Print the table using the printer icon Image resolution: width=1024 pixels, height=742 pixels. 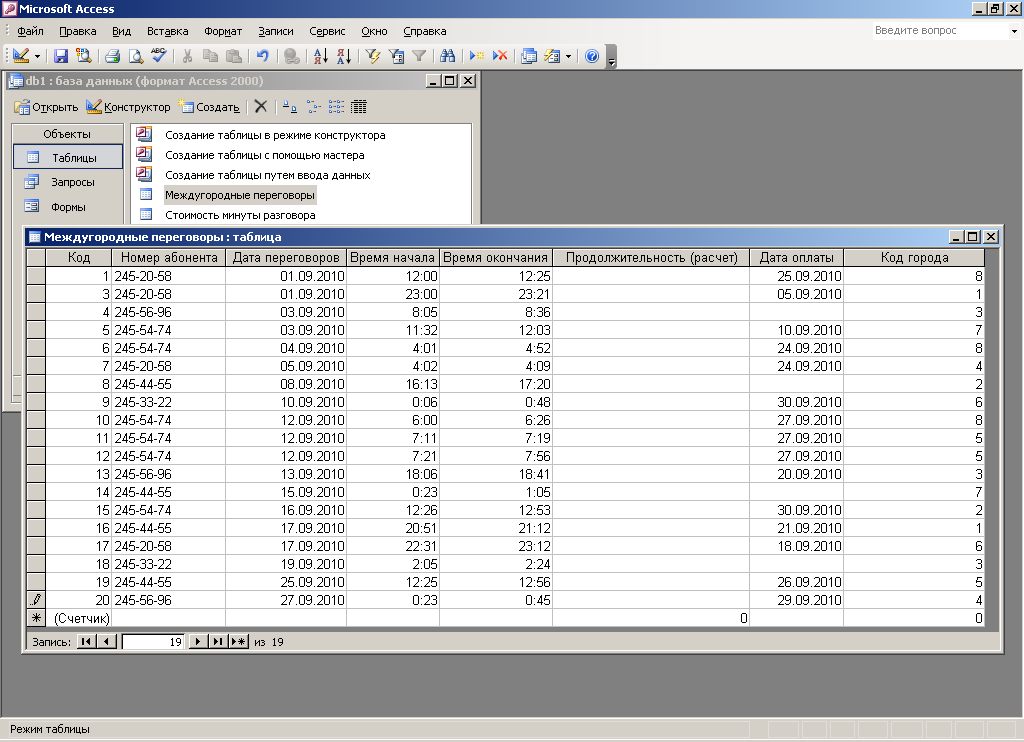(x=112, y=56)
